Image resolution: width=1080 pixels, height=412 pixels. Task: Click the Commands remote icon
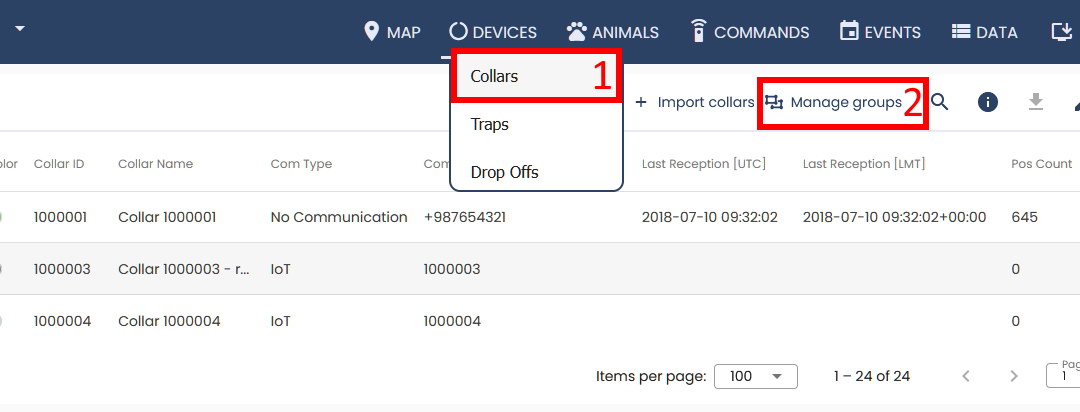click(699, 32)
